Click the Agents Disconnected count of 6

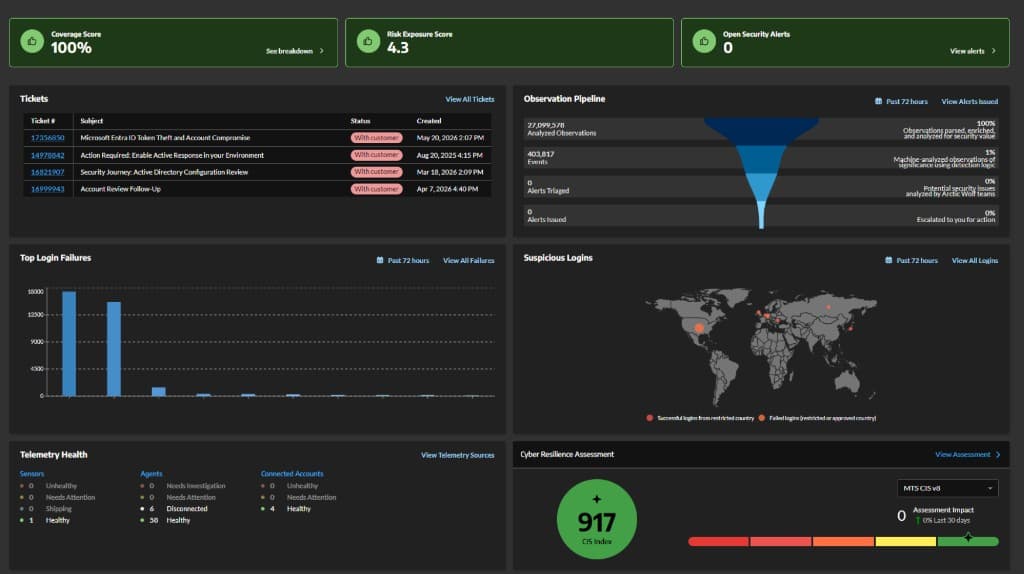pos(152,509)
